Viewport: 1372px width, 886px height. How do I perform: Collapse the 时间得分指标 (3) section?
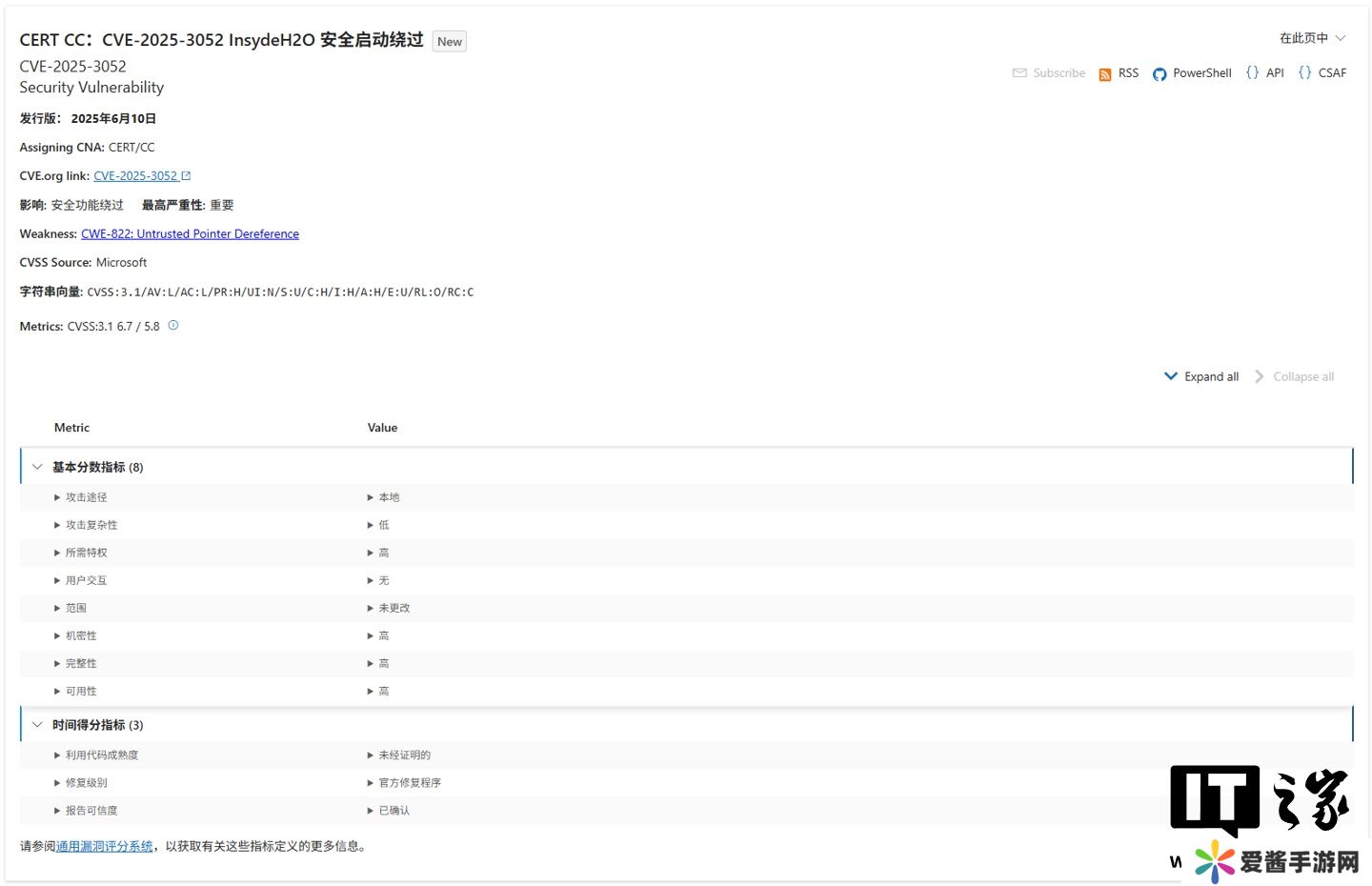pos(38,725)
